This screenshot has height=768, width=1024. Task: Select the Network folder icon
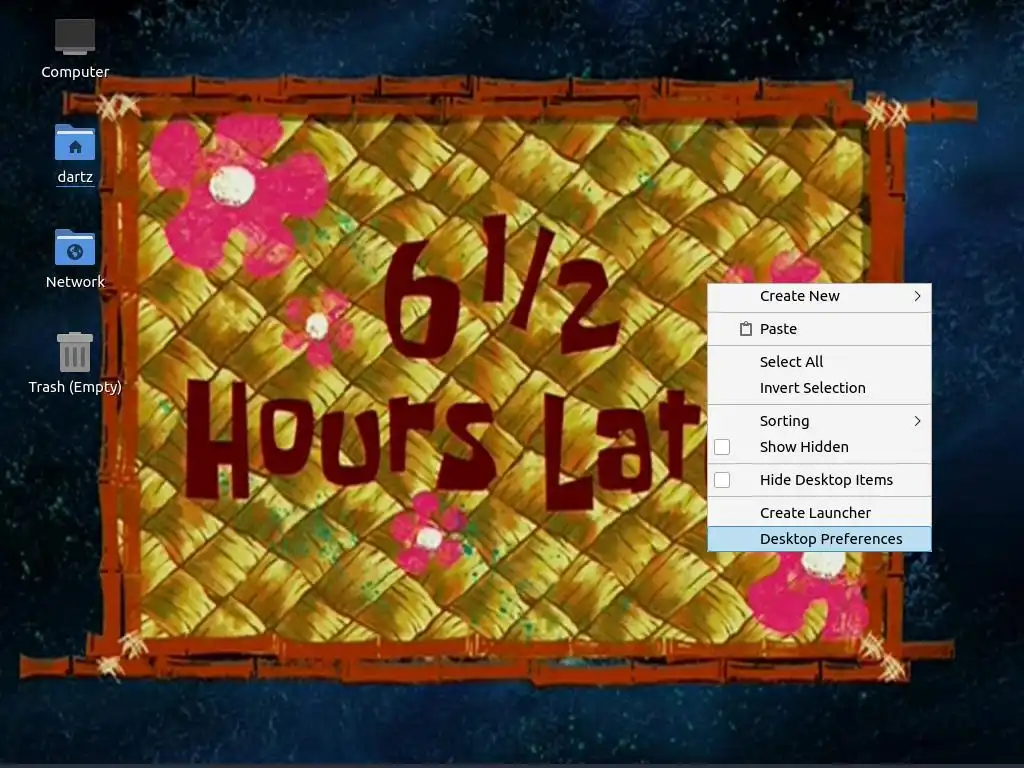(x=75, y=247)
